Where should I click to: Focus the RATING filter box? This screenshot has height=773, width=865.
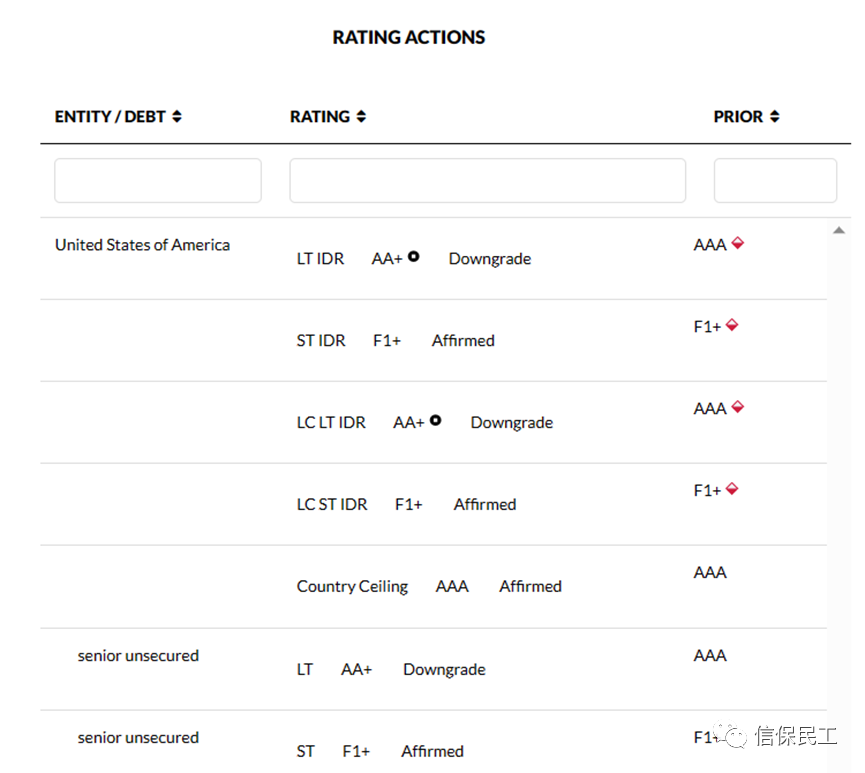(x=488, y=180)
